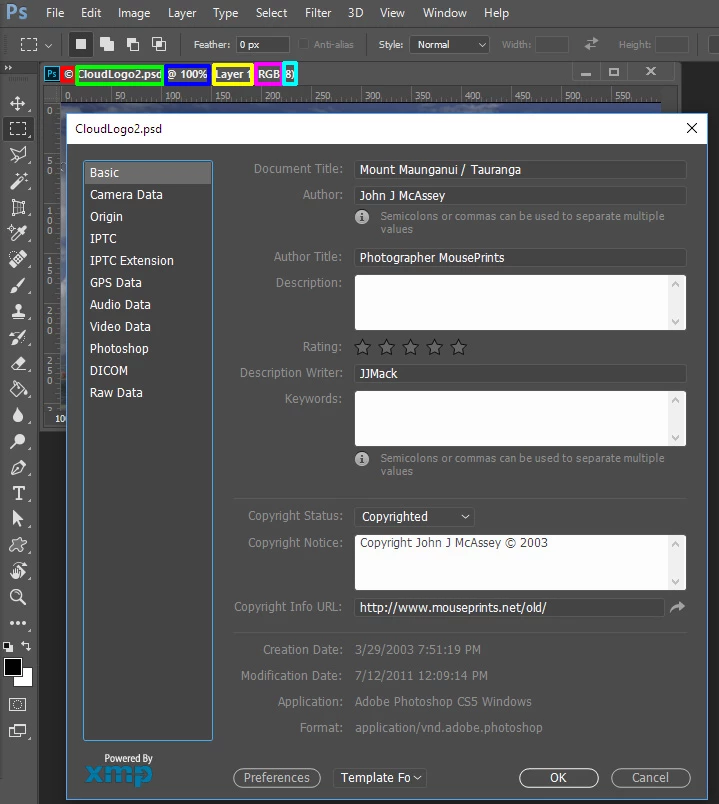
Task: Select the Blur tool
Action: point(18,415)
